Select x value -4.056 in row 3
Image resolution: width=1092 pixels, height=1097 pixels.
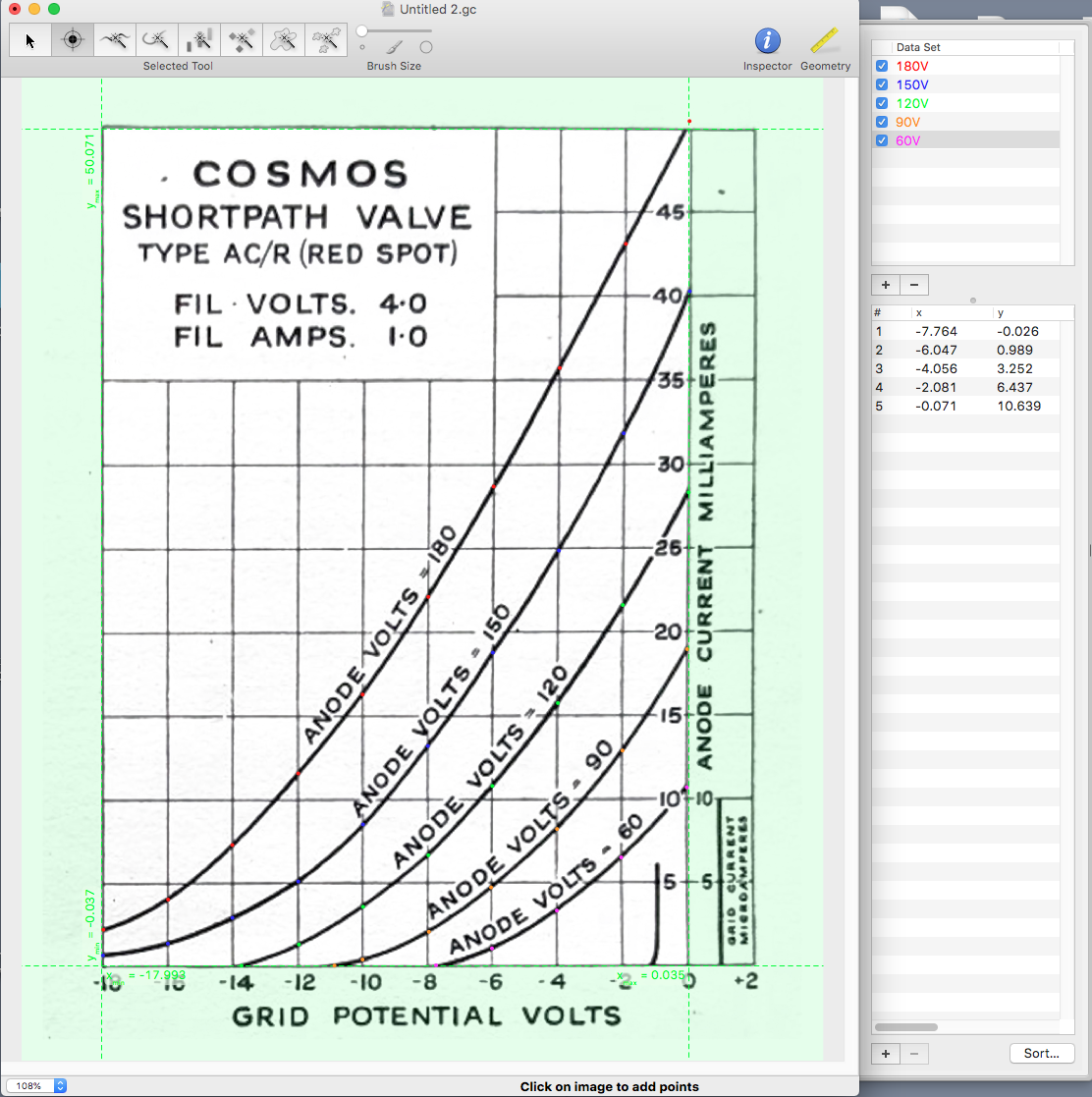[x=936, y=368]
